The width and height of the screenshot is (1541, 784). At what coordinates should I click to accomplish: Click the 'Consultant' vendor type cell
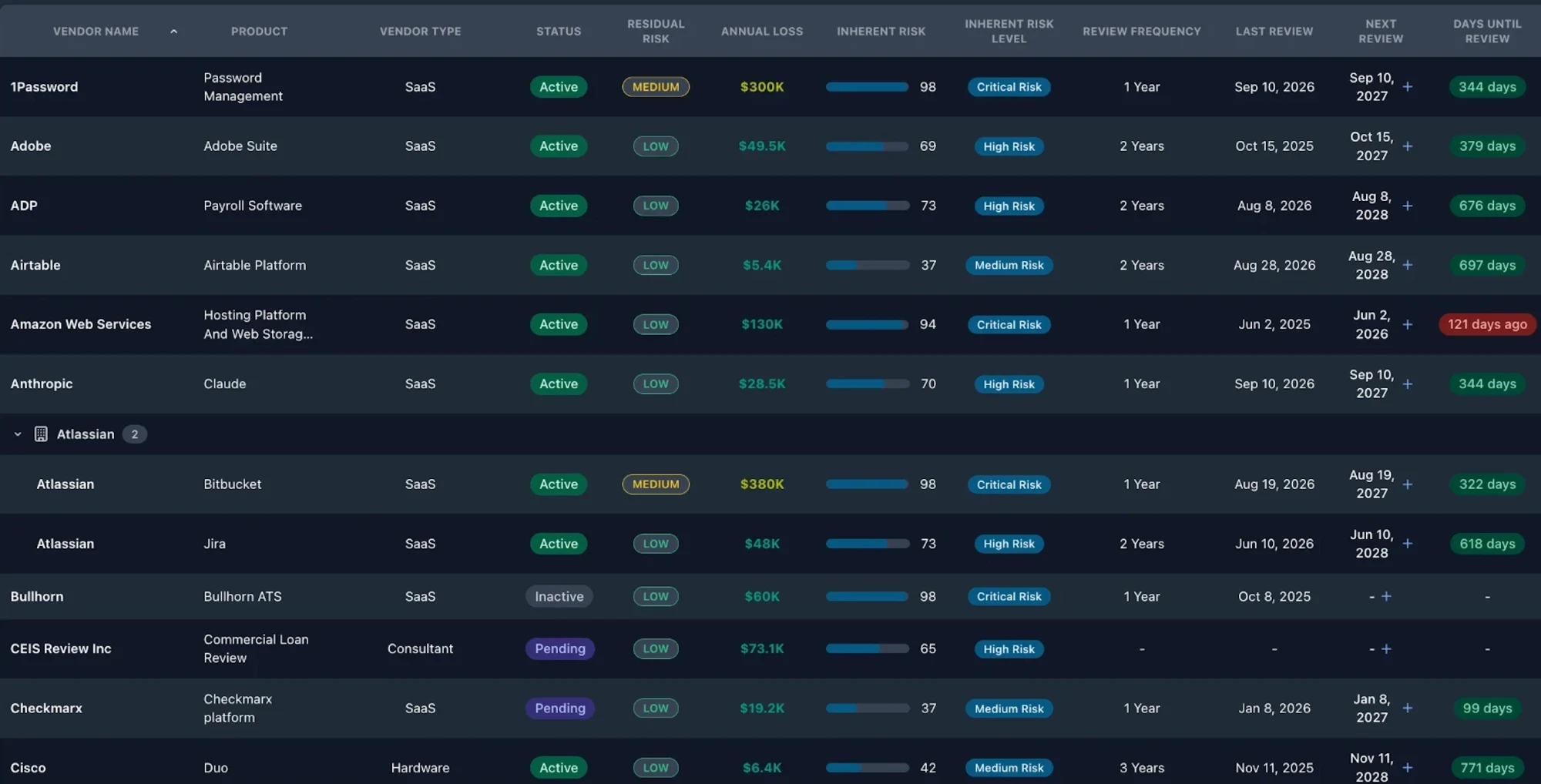coord(420,648)
